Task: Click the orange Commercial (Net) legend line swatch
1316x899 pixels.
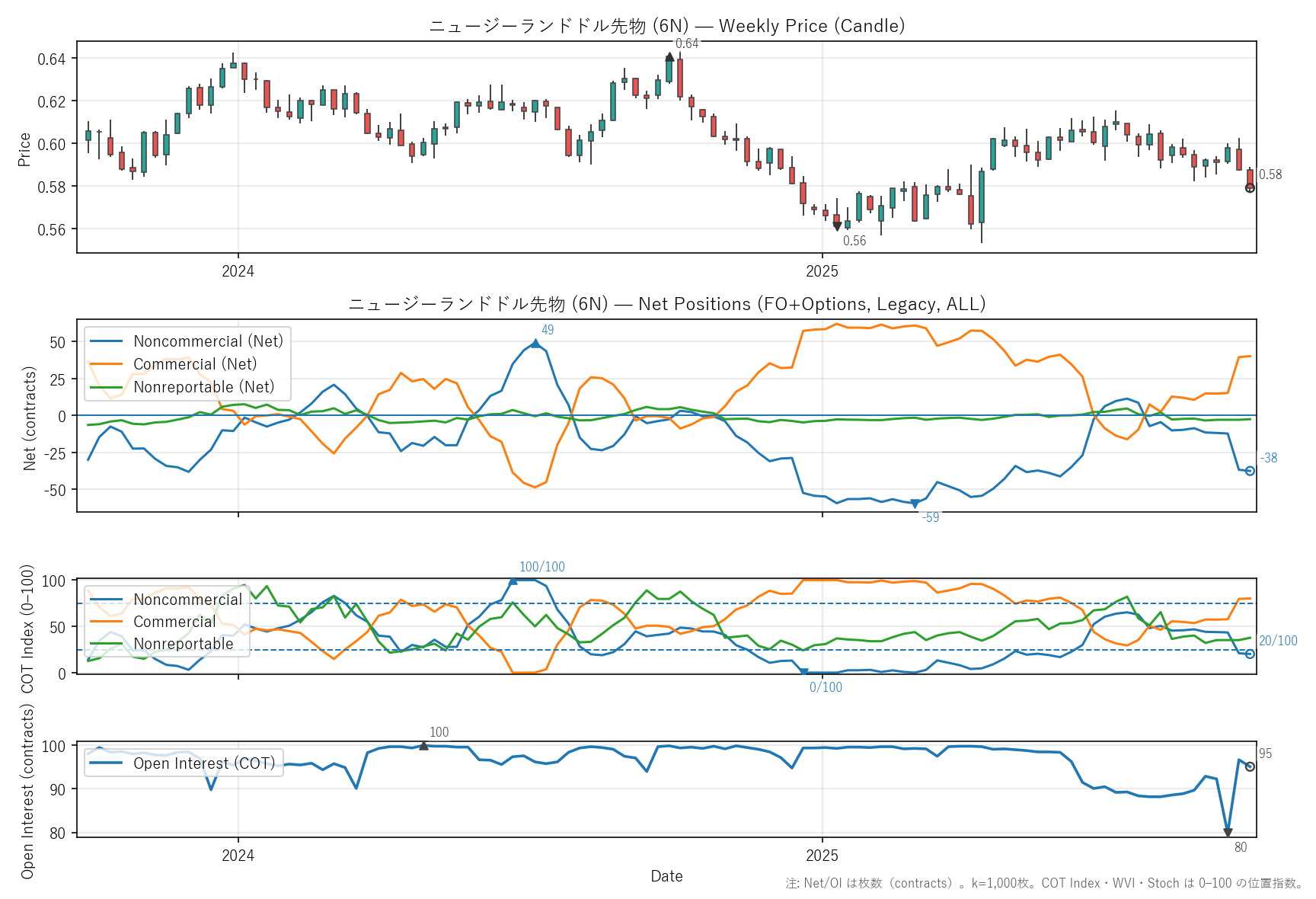Action: pos(106,364)
